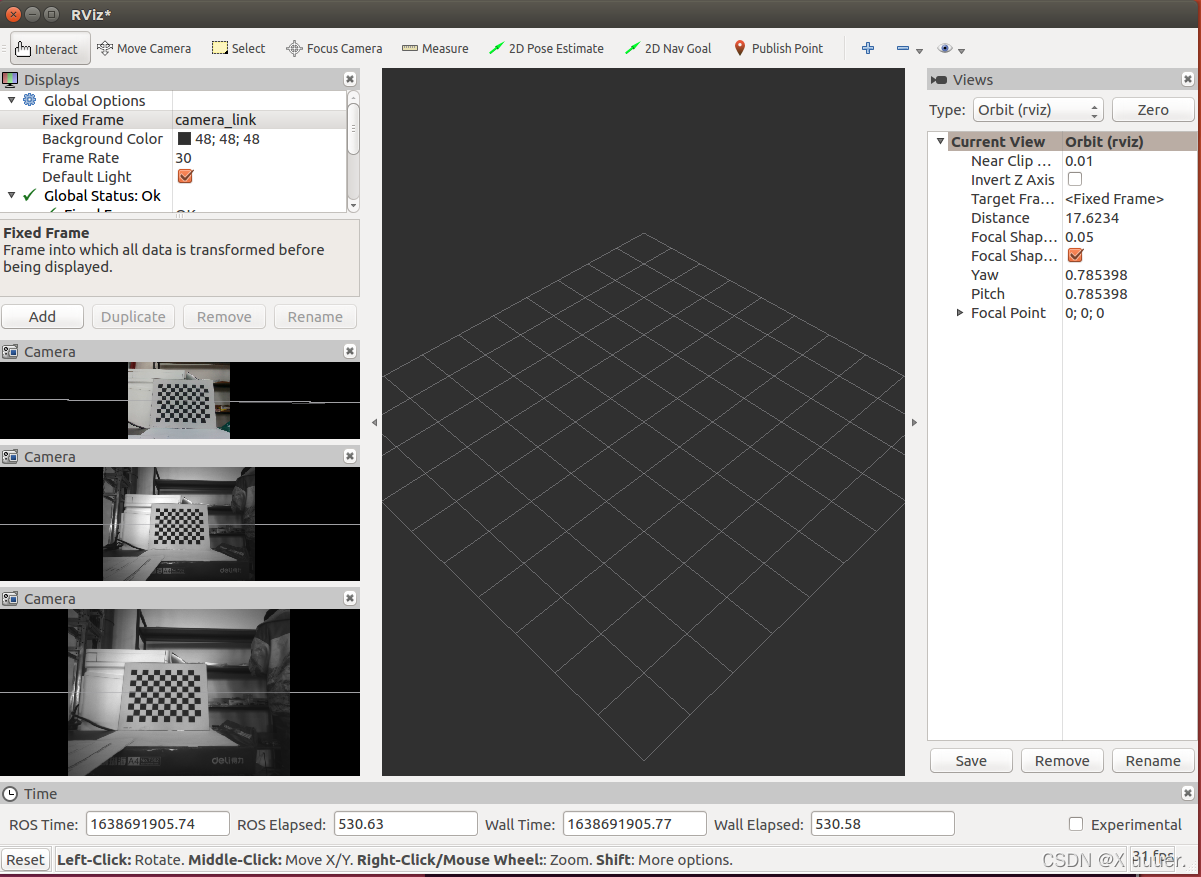Image resolution: width=1201 pixels, height=877 pixels.
Task: Select the 2D Pose Estimate tool
Action: [x=546, y=47]
